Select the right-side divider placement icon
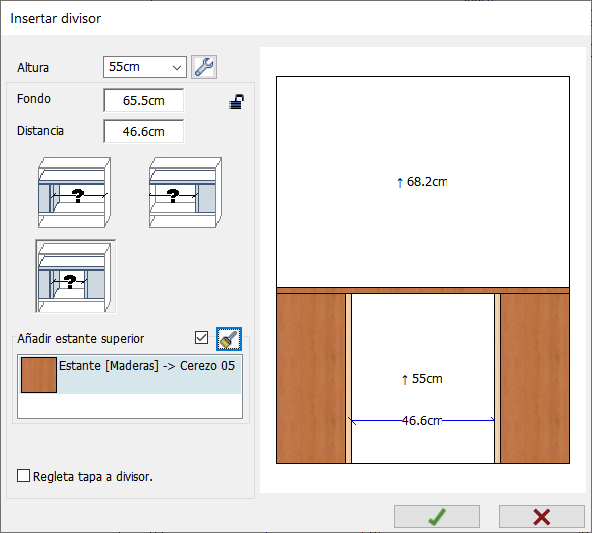This screenshot has height=533, width=592. pos(185,193)
